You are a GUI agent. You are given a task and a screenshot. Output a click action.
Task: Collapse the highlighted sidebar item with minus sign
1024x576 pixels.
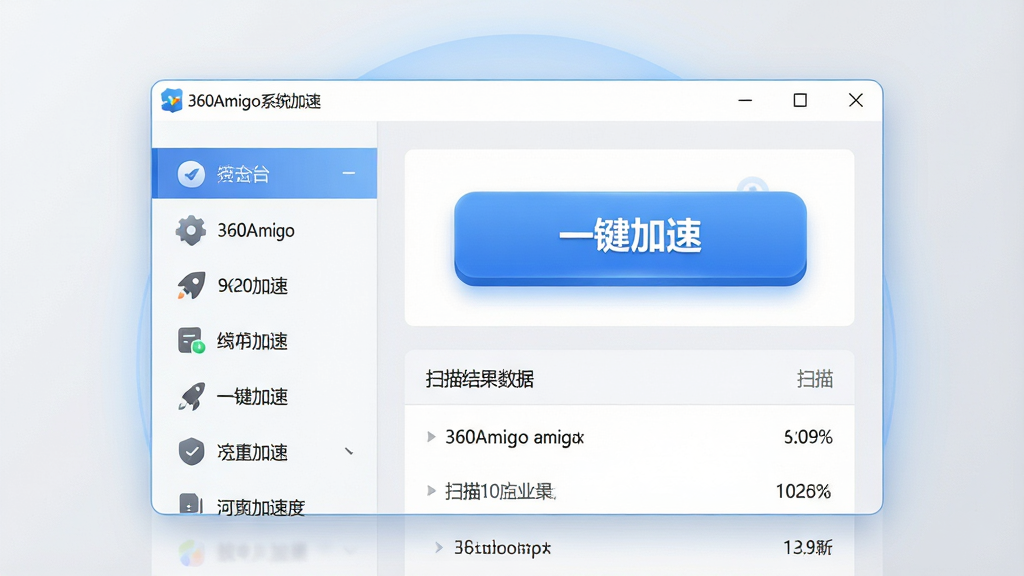tap(349, 173)
